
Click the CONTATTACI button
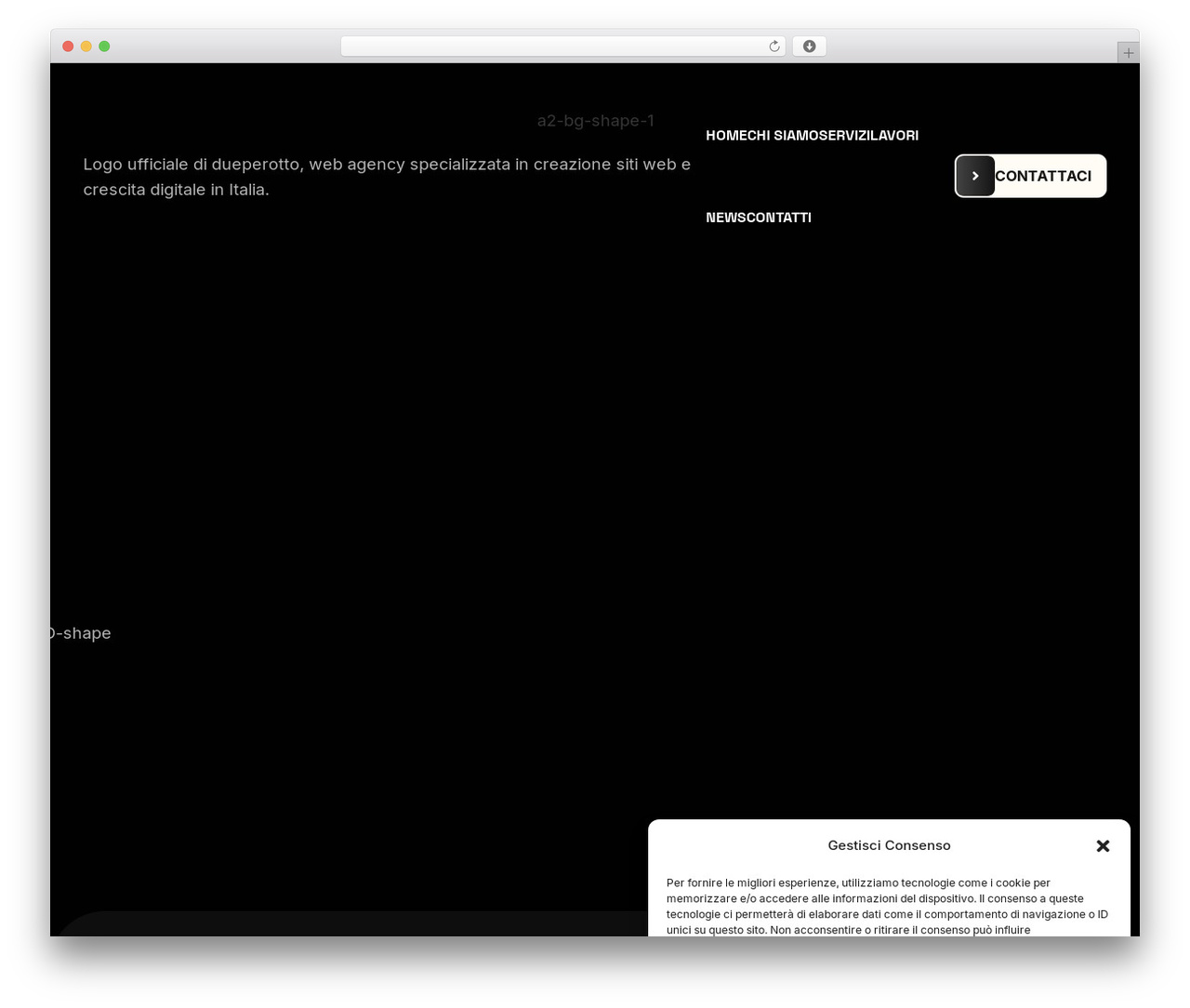pyautogui.click(x=1030, y=176)
